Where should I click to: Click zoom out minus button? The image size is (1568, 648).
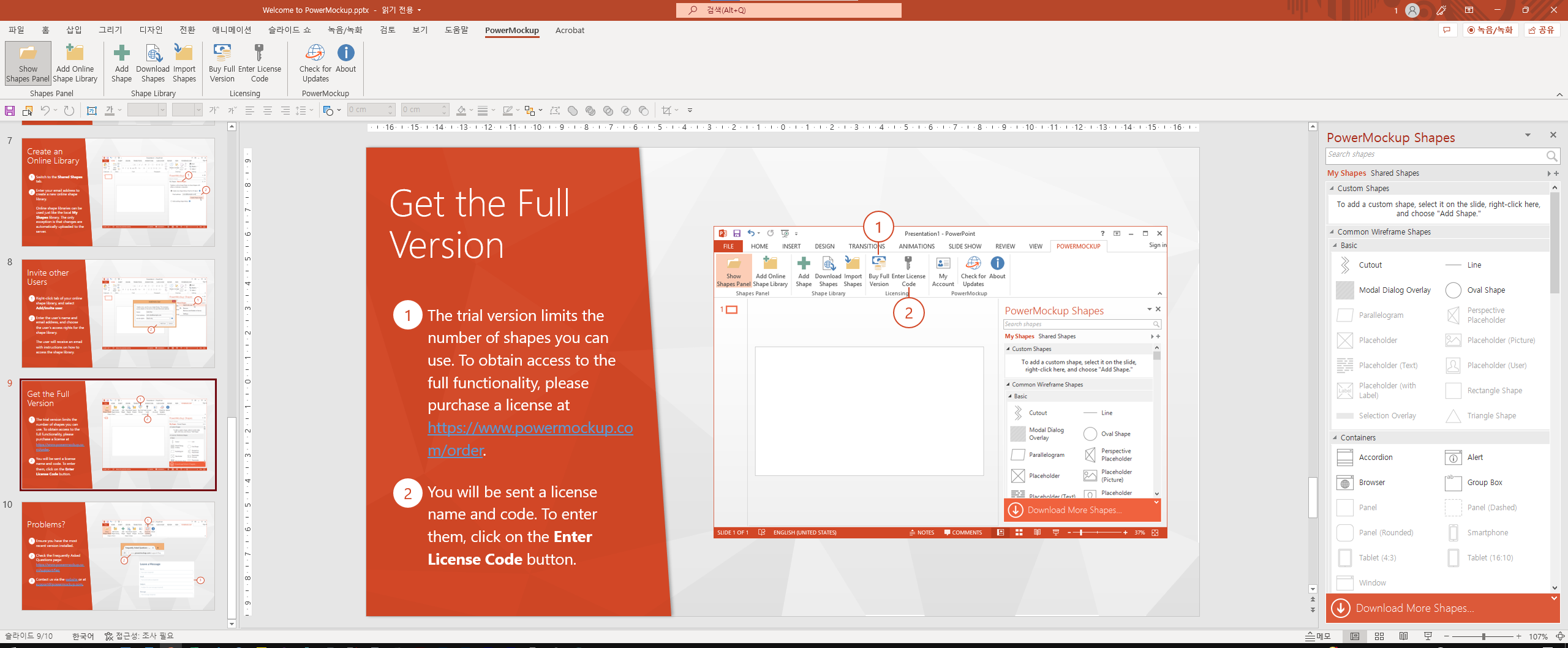(1446, 636)
